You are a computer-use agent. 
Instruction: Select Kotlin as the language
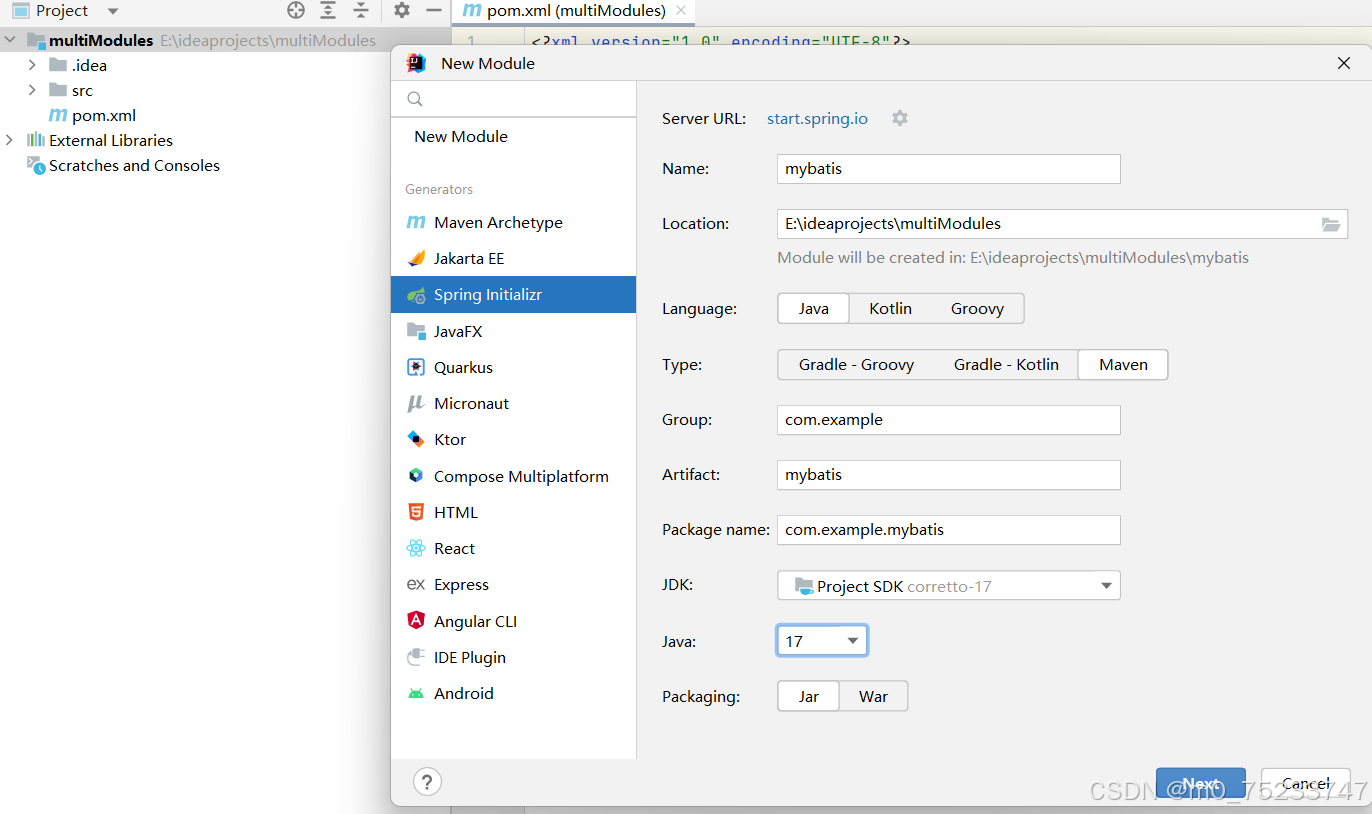(x=889, y=308)
